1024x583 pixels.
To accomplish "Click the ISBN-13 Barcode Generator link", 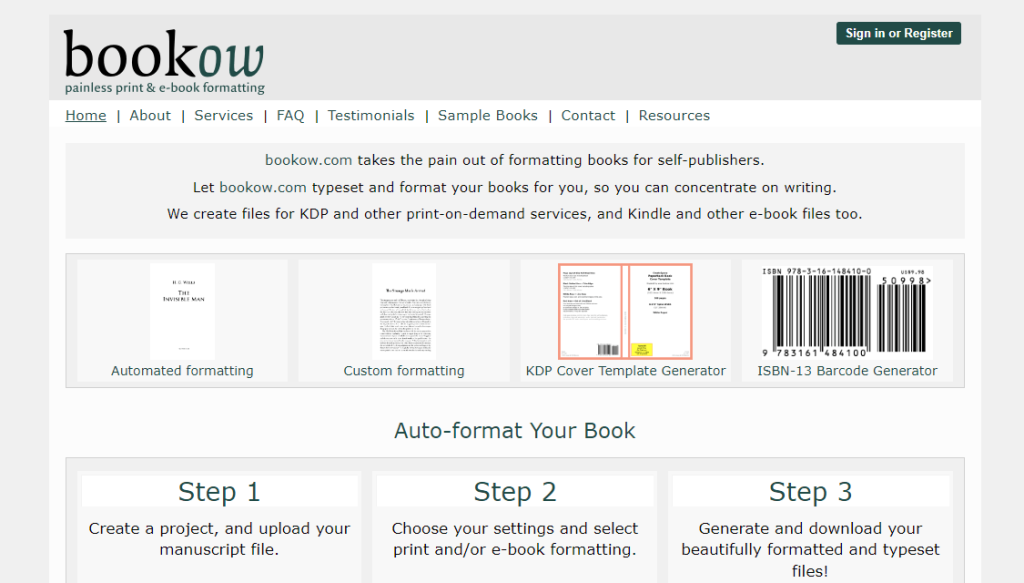I will [847, 371].
